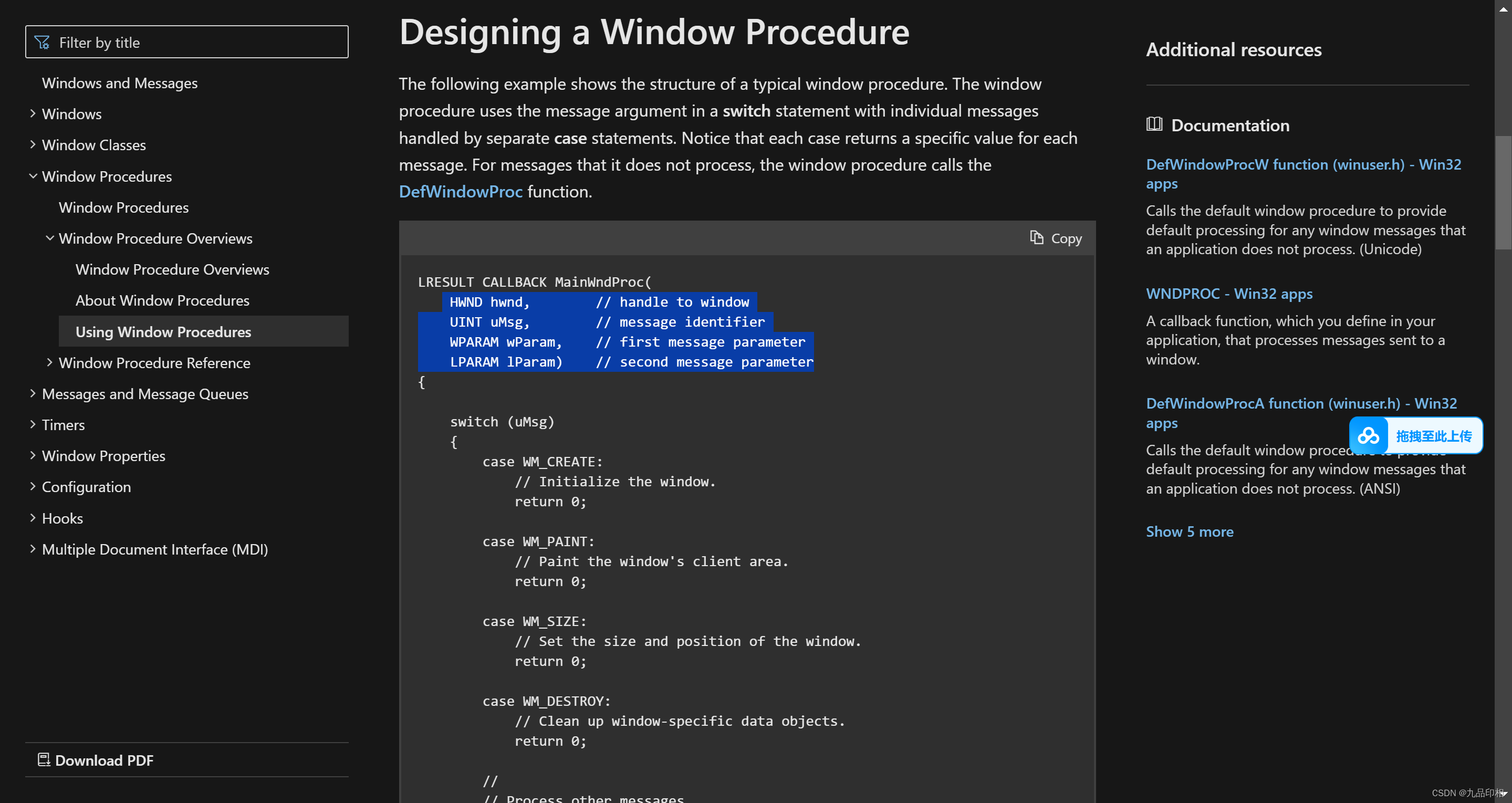Open About Window Procedures page
Screen dimensions: 1512x803
(162, 300)
